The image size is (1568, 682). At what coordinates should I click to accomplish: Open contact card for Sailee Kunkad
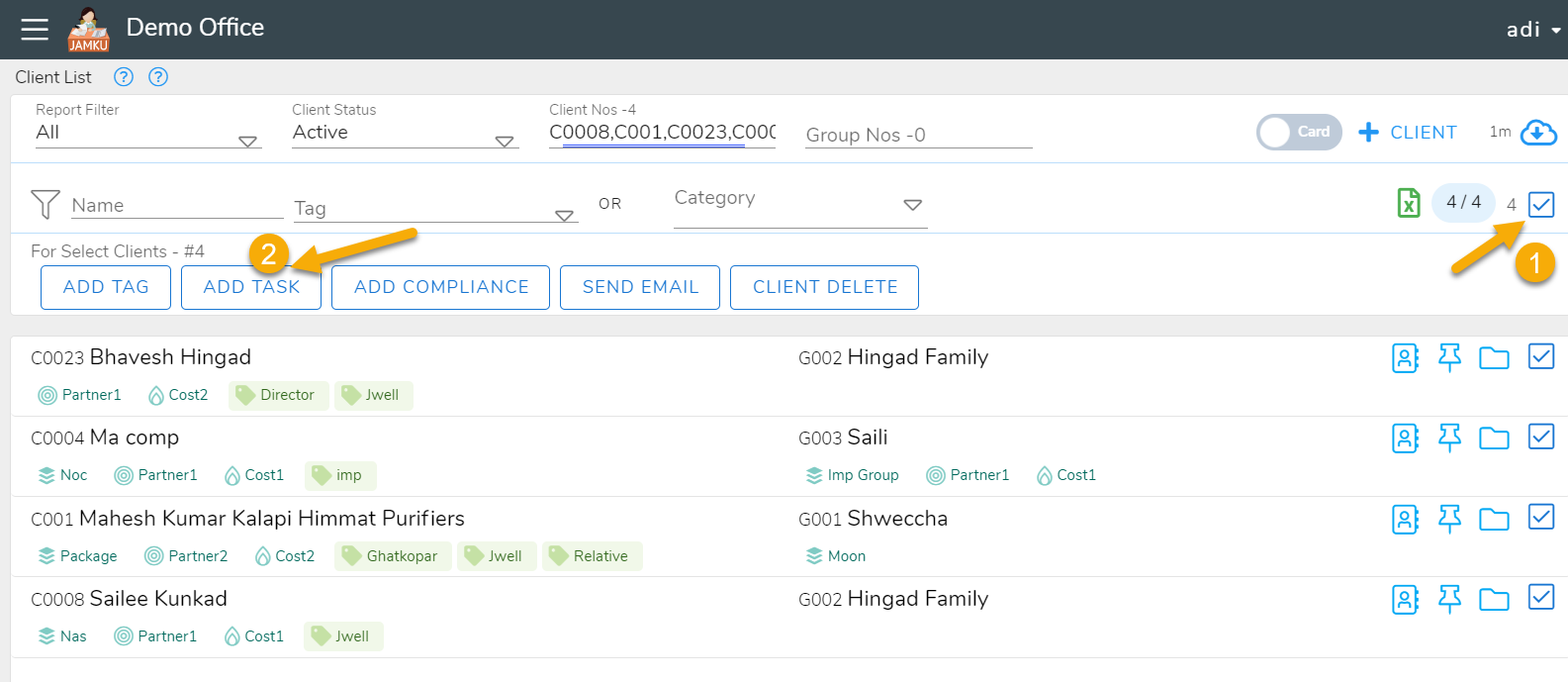tap(1406, 599)
